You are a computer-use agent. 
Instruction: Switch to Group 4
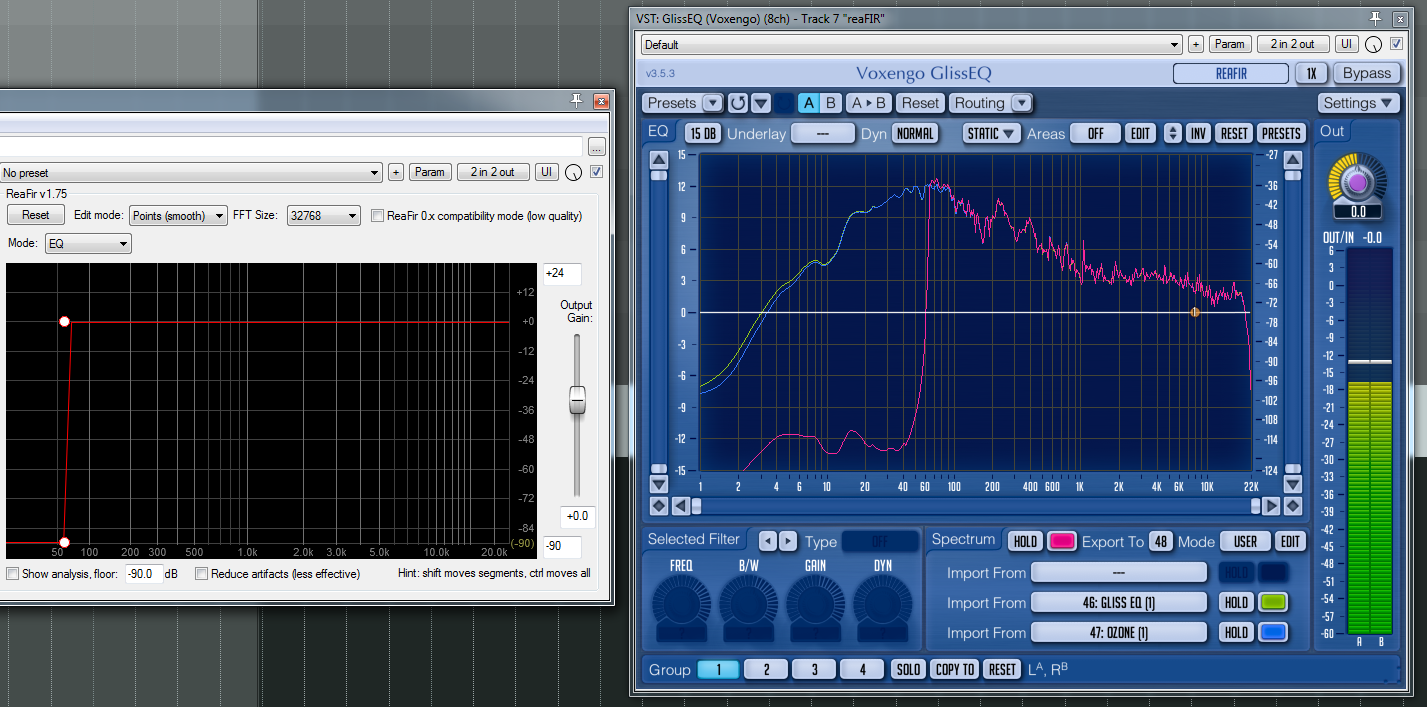pos(863,670)
